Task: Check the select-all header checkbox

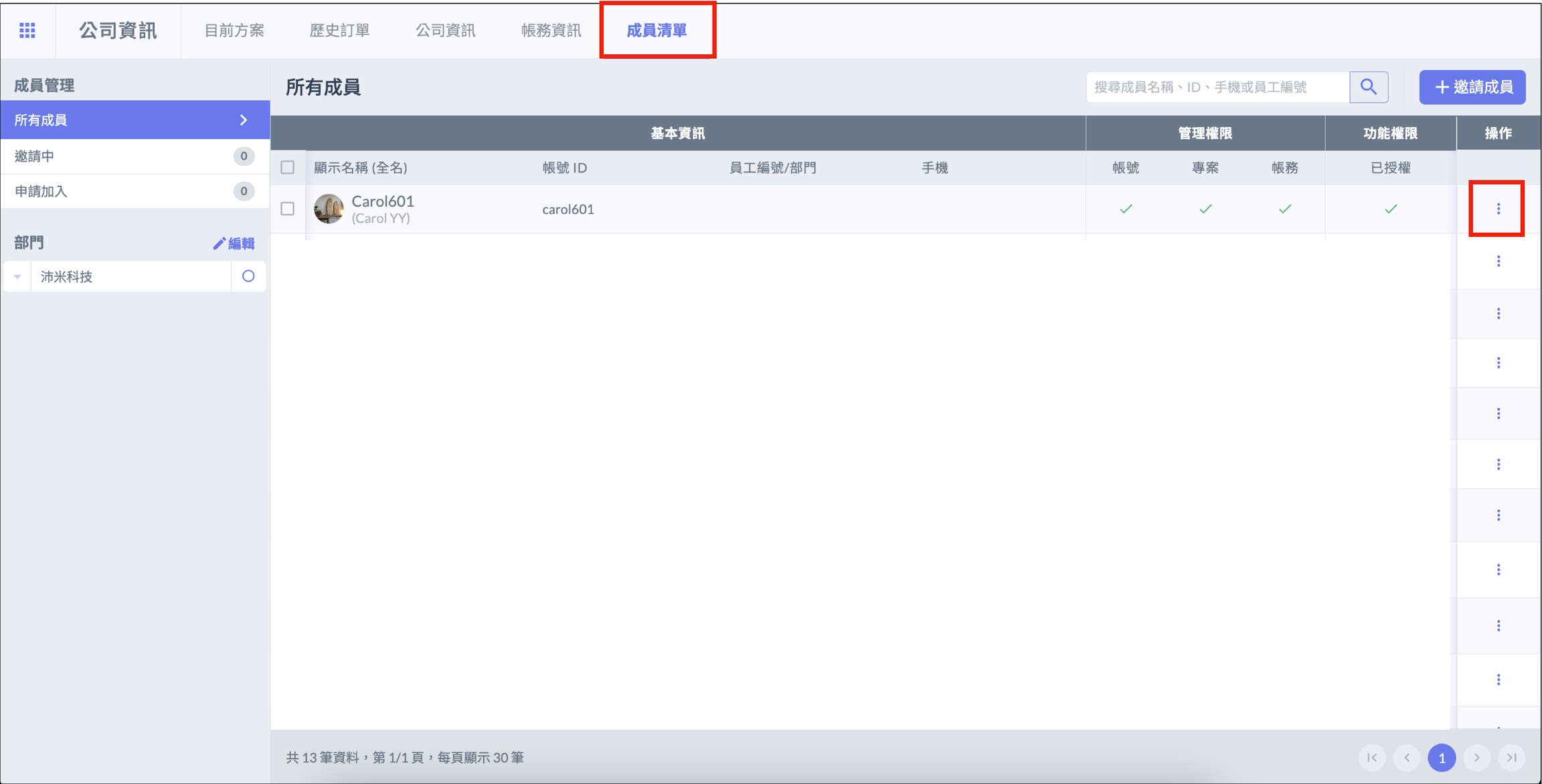Action: pos(288,167)
